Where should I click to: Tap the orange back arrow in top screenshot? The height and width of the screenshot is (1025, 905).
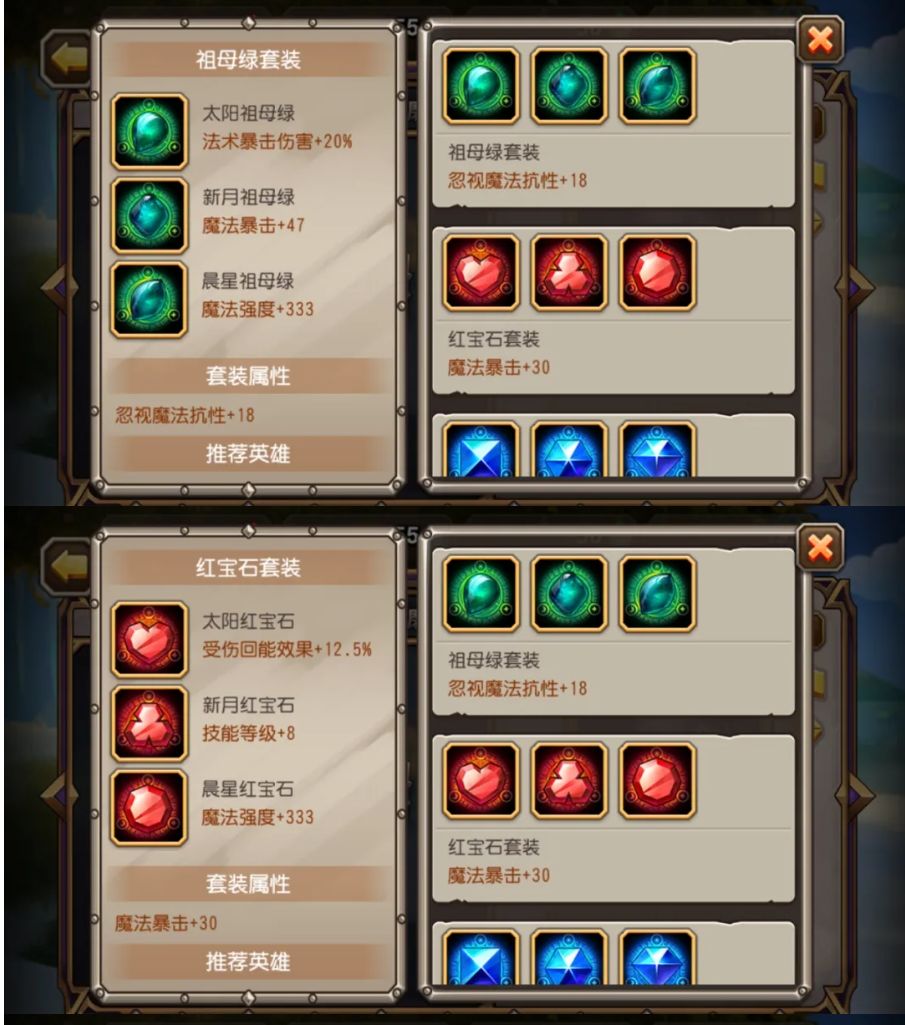coord(67,59)
